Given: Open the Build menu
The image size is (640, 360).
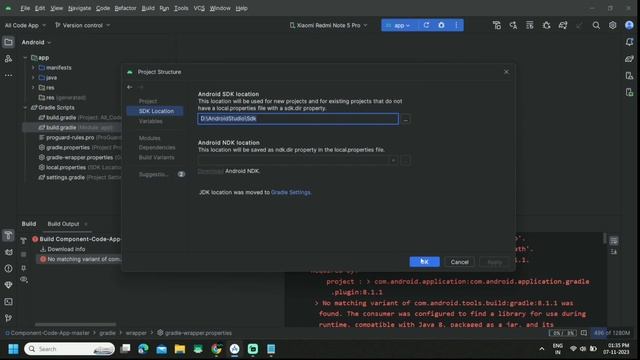Looking at the screenshot, I should click(148, 8).
